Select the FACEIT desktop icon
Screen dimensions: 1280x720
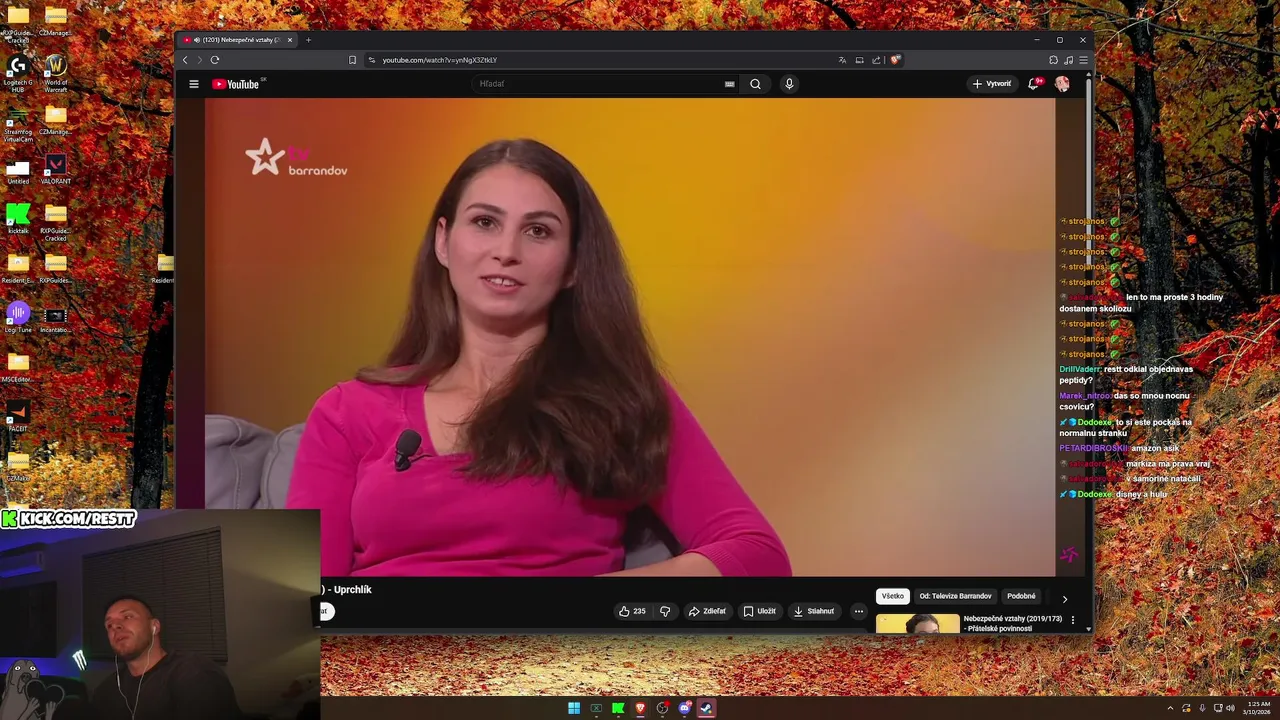[17, 416]
